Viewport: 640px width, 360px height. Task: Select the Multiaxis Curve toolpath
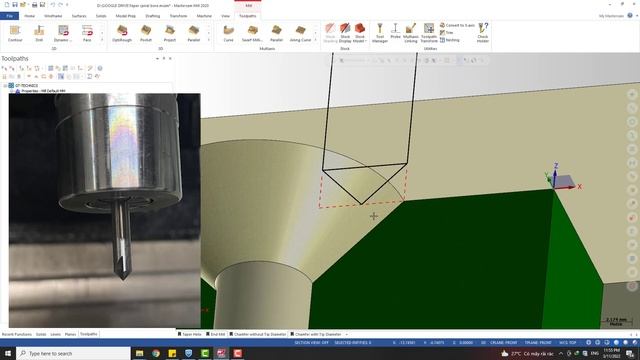(229, 33)
